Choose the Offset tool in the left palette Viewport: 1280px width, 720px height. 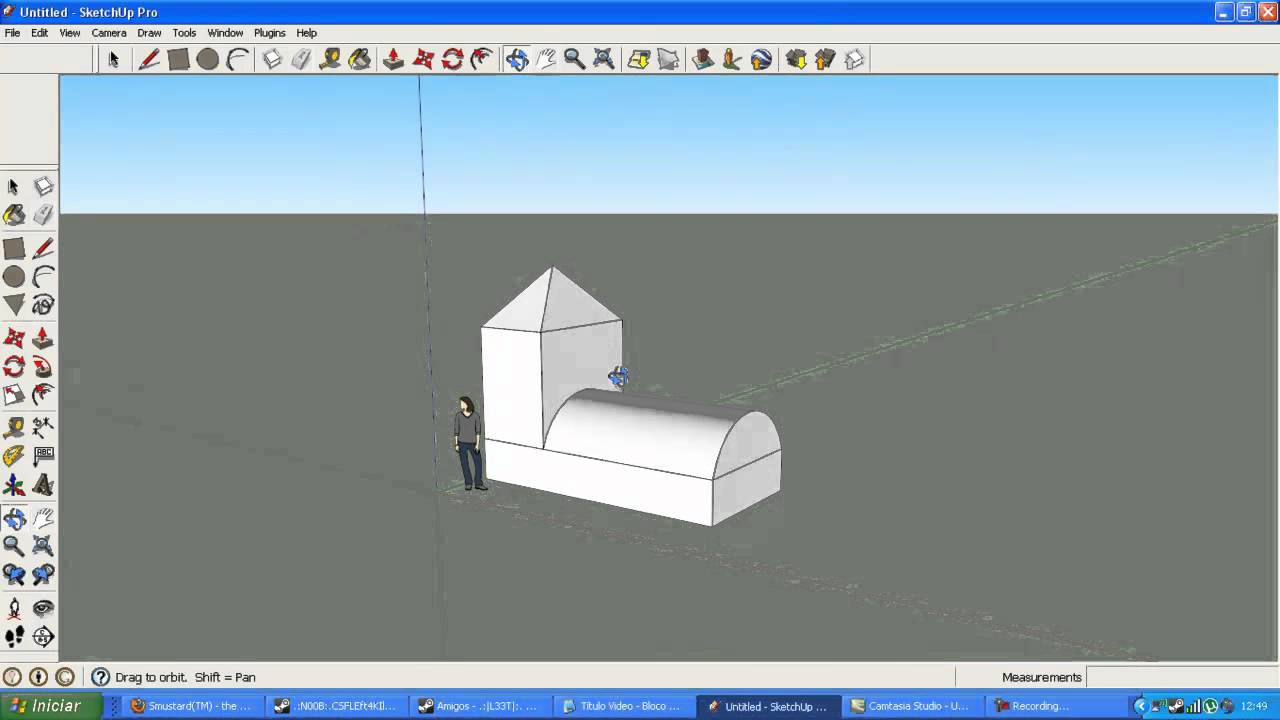click(43, 395)
